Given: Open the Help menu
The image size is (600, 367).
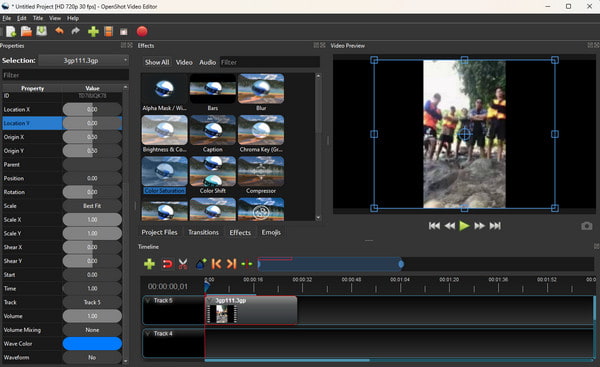Looking at the screenshot, I should coord(73,18).
